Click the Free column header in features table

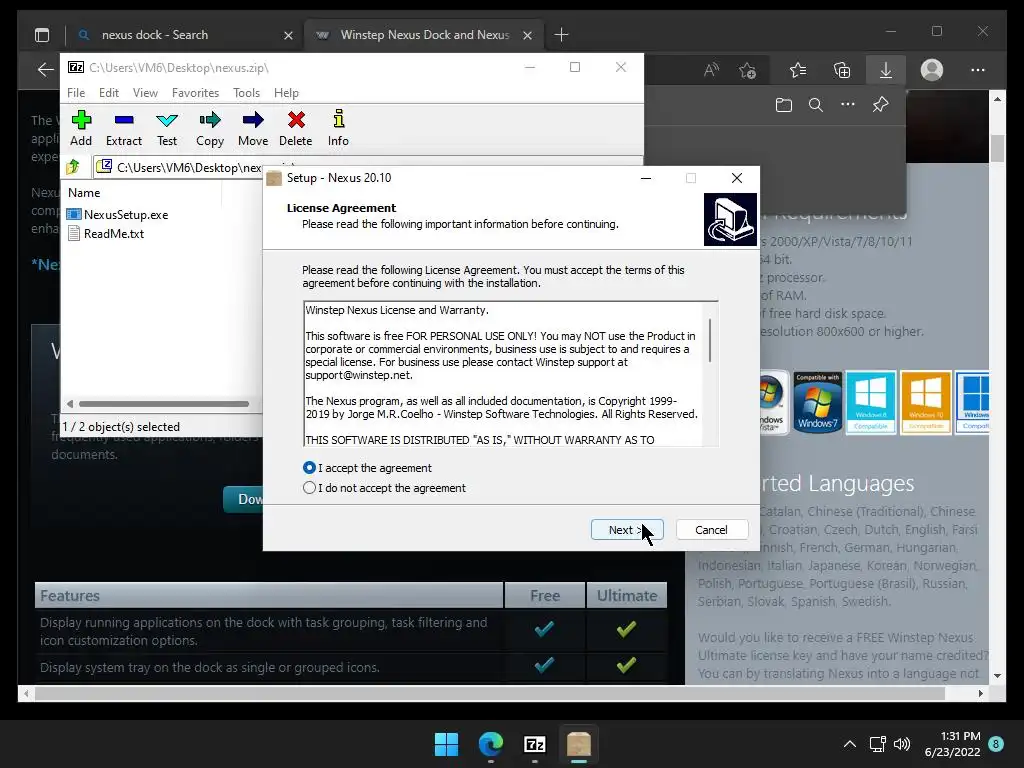click(545, 596)
